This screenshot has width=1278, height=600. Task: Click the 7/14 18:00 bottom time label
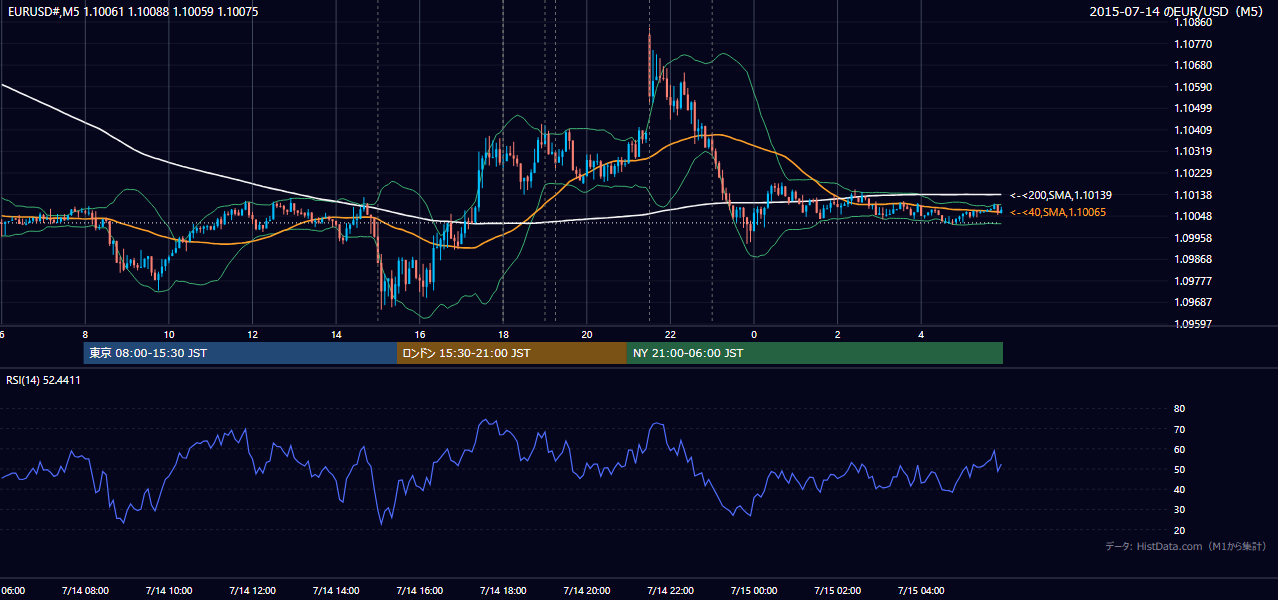(503, 591)
